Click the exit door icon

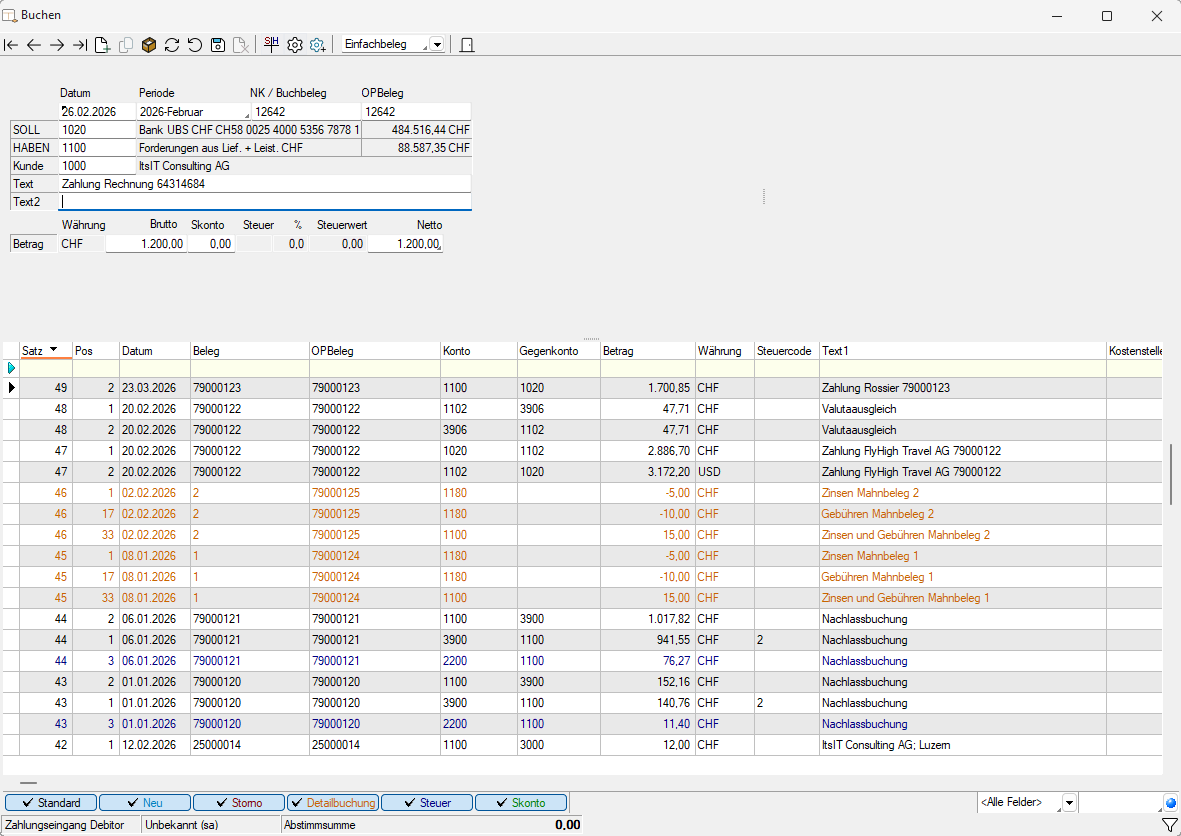point(466,45)
